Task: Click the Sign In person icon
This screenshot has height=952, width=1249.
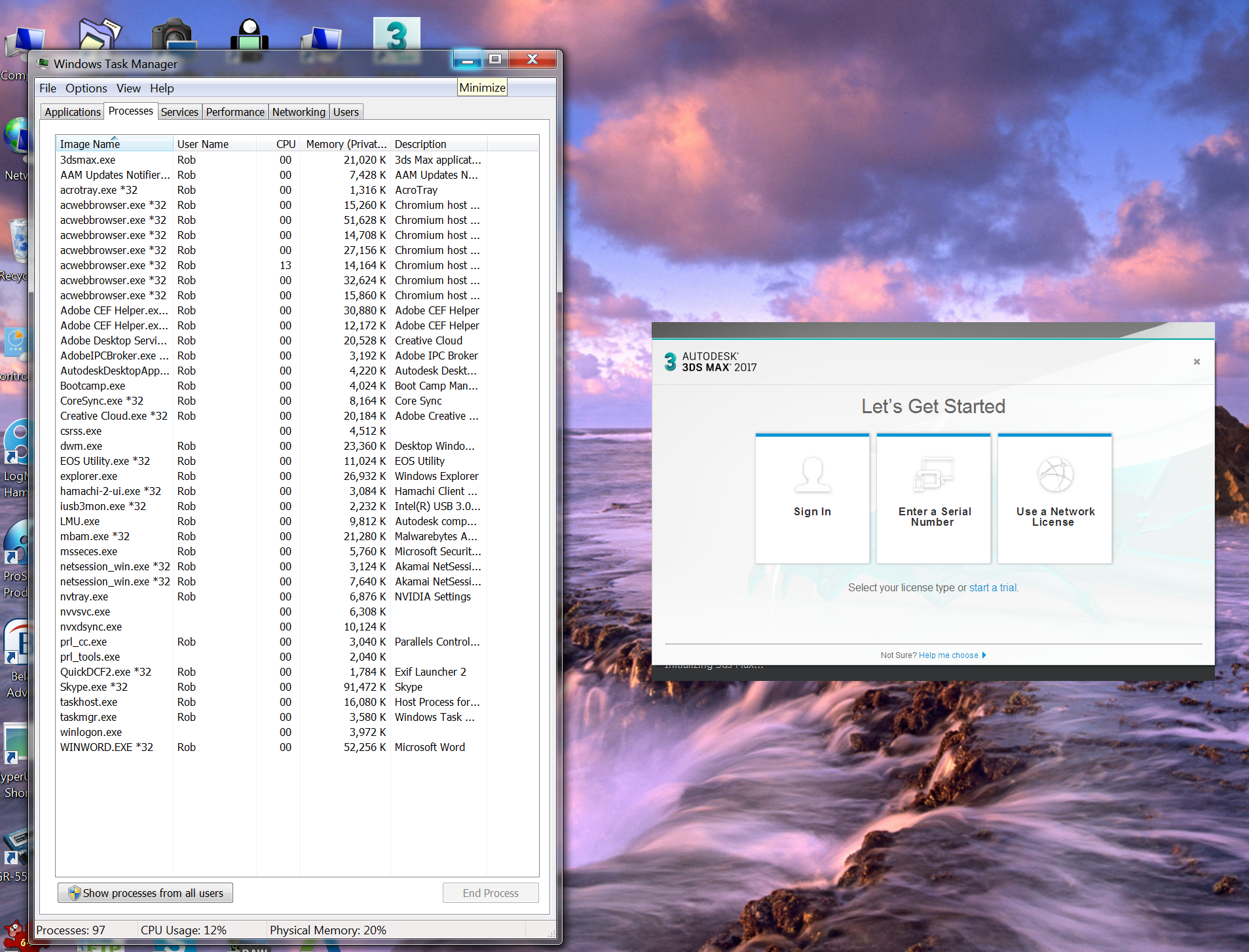Action: pos(812,475)
